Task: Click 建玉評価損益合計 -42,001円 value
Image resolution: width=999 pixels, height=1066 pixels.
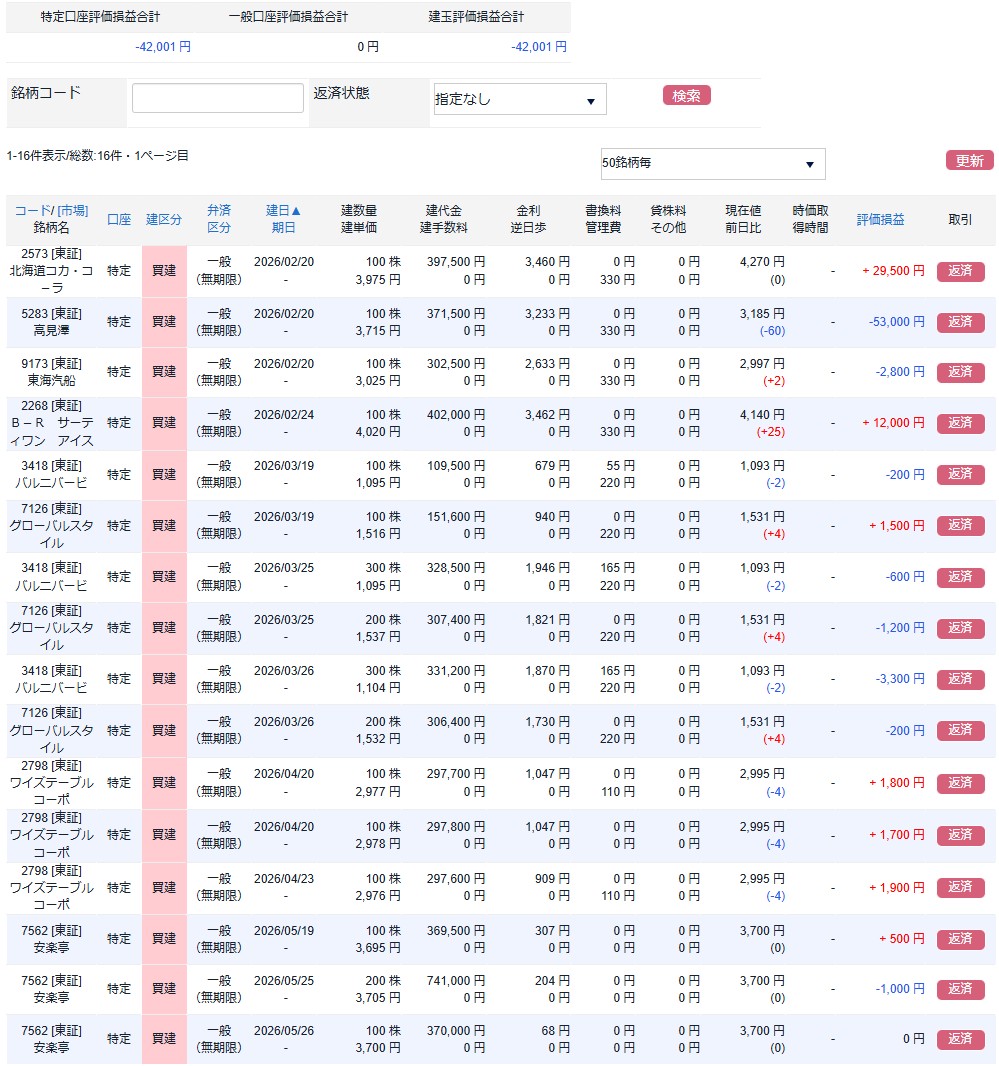Action: [539, 47]
